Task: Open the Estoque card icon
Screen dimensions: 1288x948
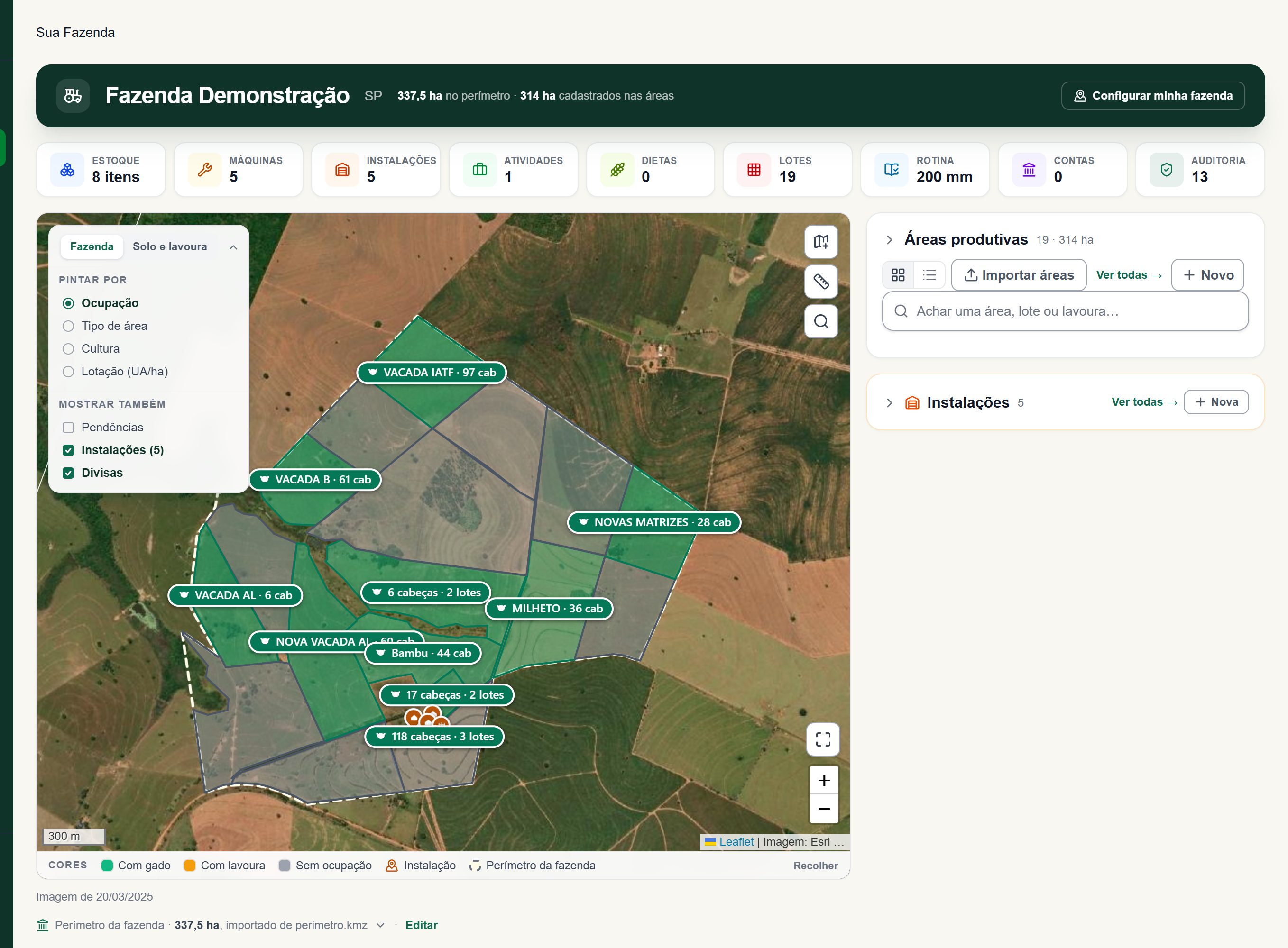Action: (67, 169)
